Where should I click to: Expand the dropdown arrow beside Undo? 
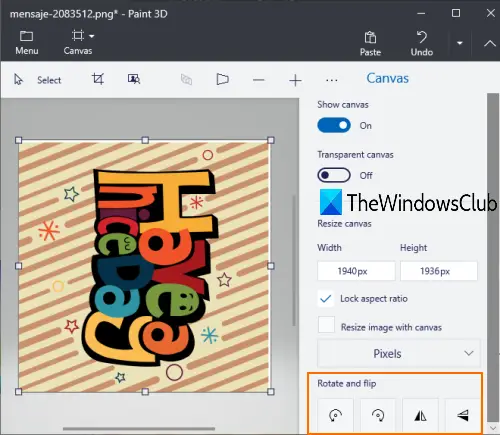click(460, 43)
